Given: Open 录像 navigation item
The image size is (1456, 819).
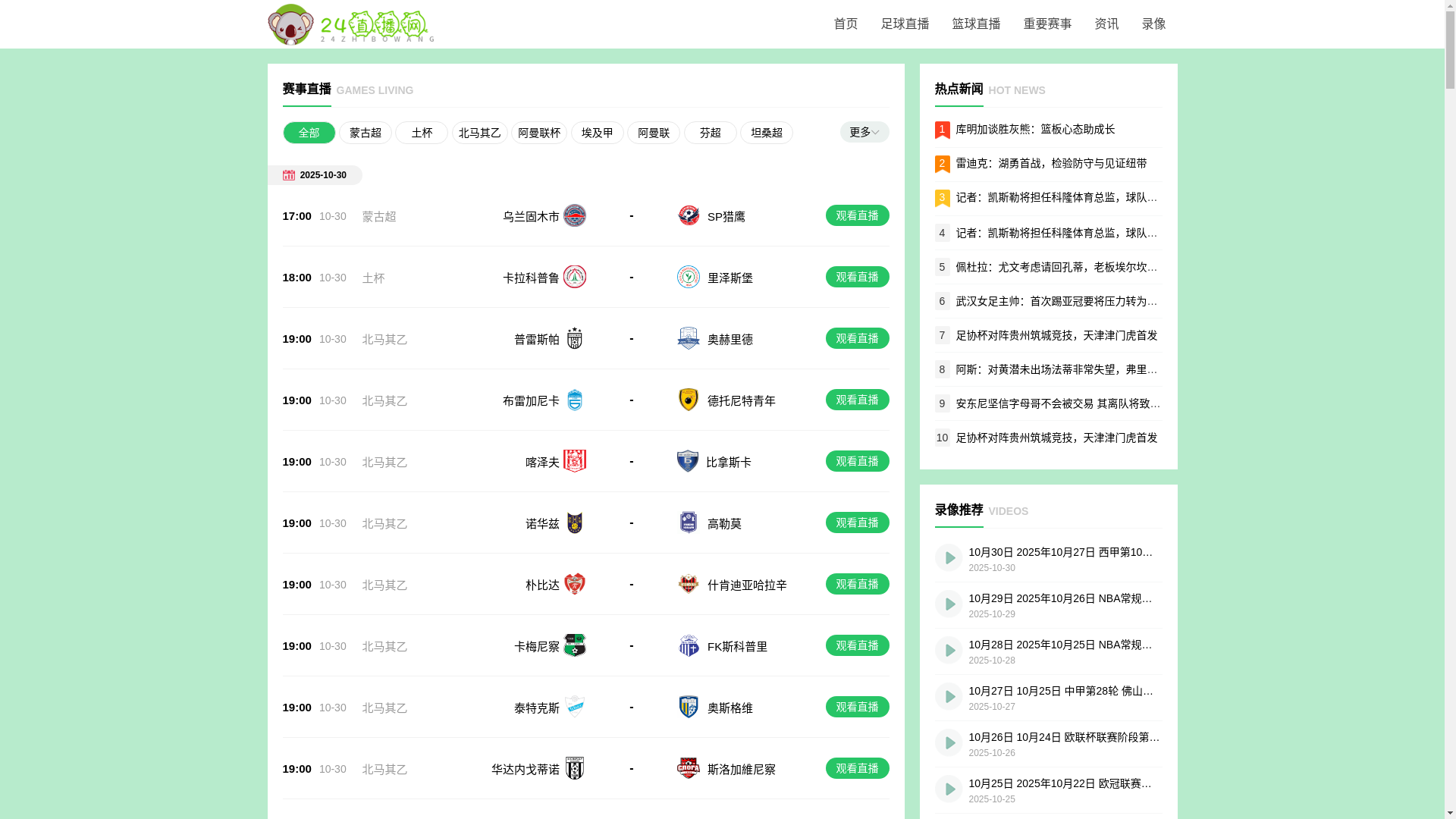Looking at the screenshot, I should point(1153,24).
